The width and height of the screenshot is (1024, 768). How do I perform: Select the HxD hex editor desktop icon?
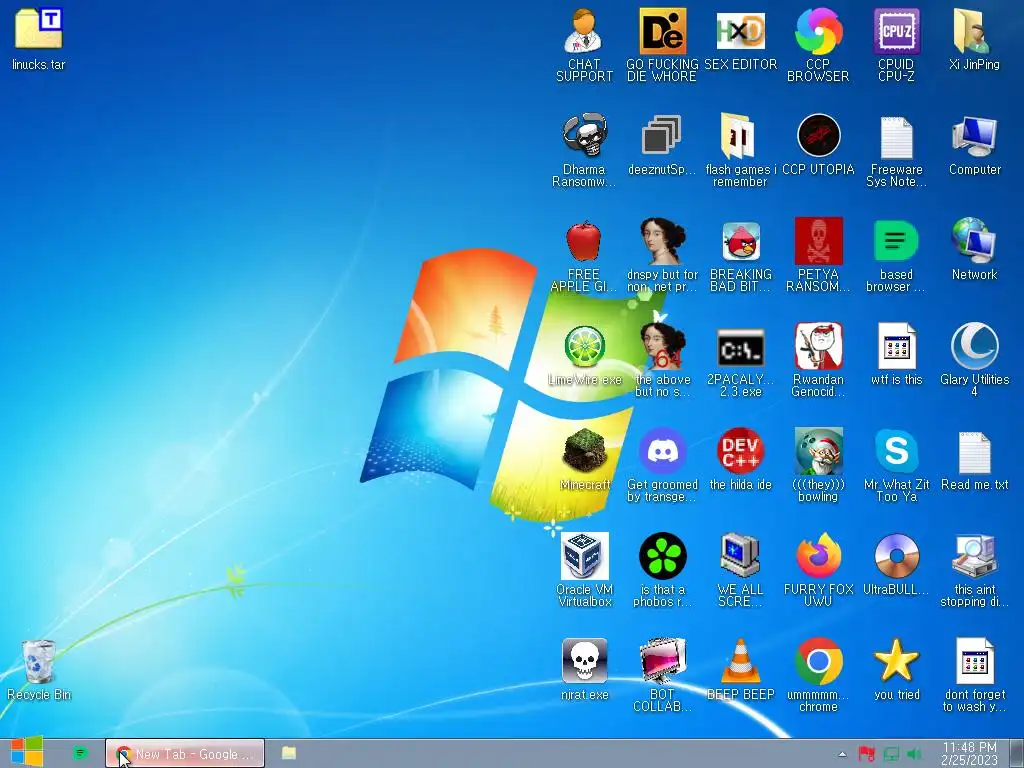tap(740, 39)
